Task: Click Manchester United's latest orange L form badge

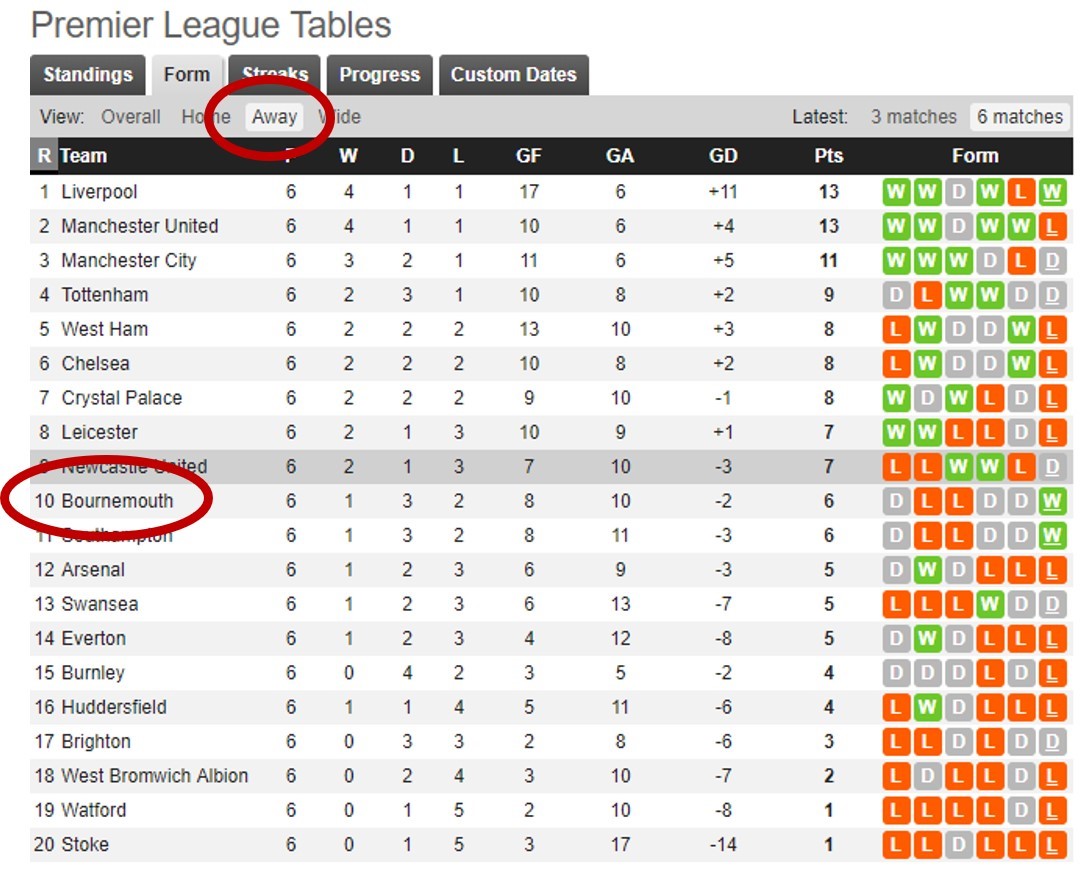Action: pos(1052,226)
